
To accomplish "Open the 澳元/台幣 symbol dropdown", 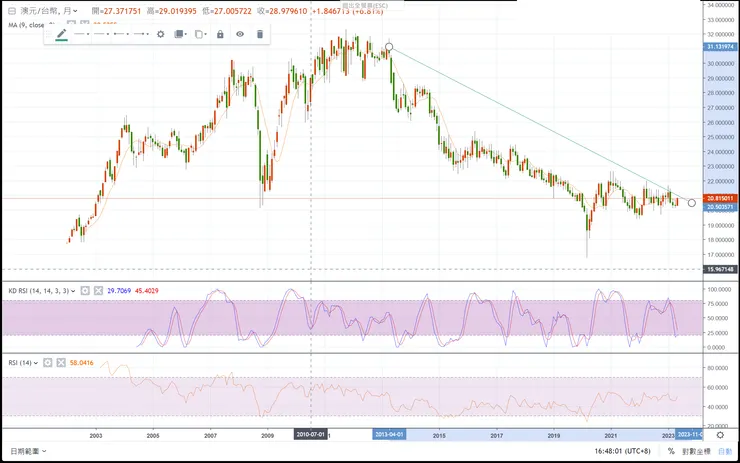I will [75, 11].
